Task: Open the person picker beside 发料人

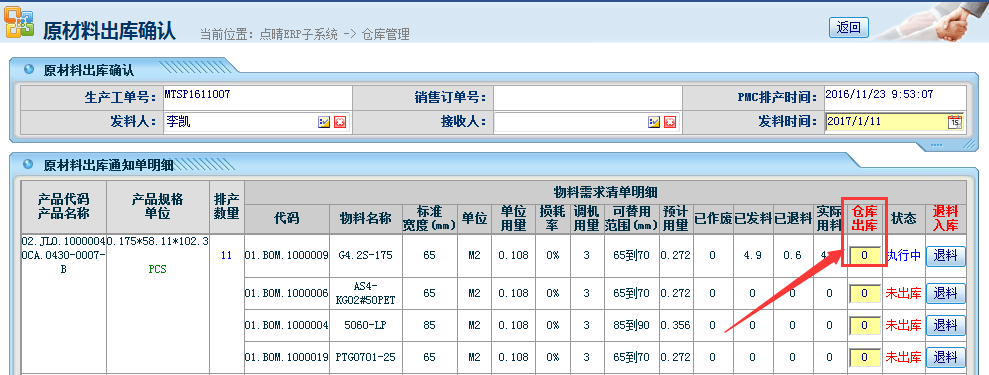Action: (x=324, y=122)
